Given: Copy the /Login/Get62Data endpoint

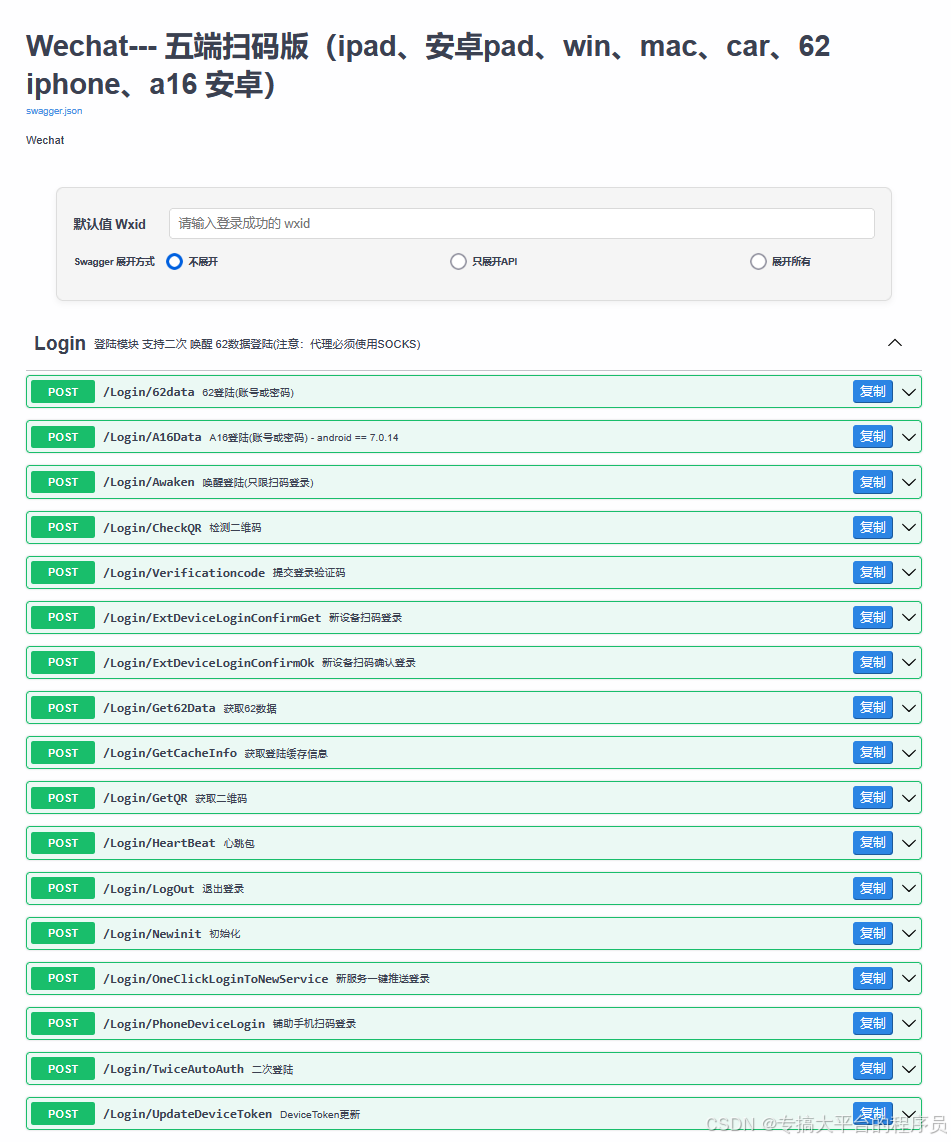Looking at the screenshot, I should (x=872, y=708).
